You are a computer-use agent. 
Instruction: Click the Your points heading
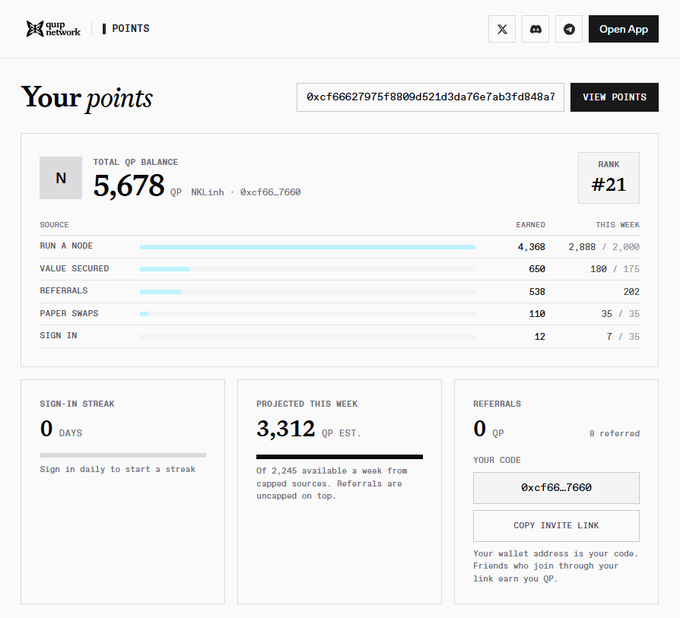(x=87, y=98)
